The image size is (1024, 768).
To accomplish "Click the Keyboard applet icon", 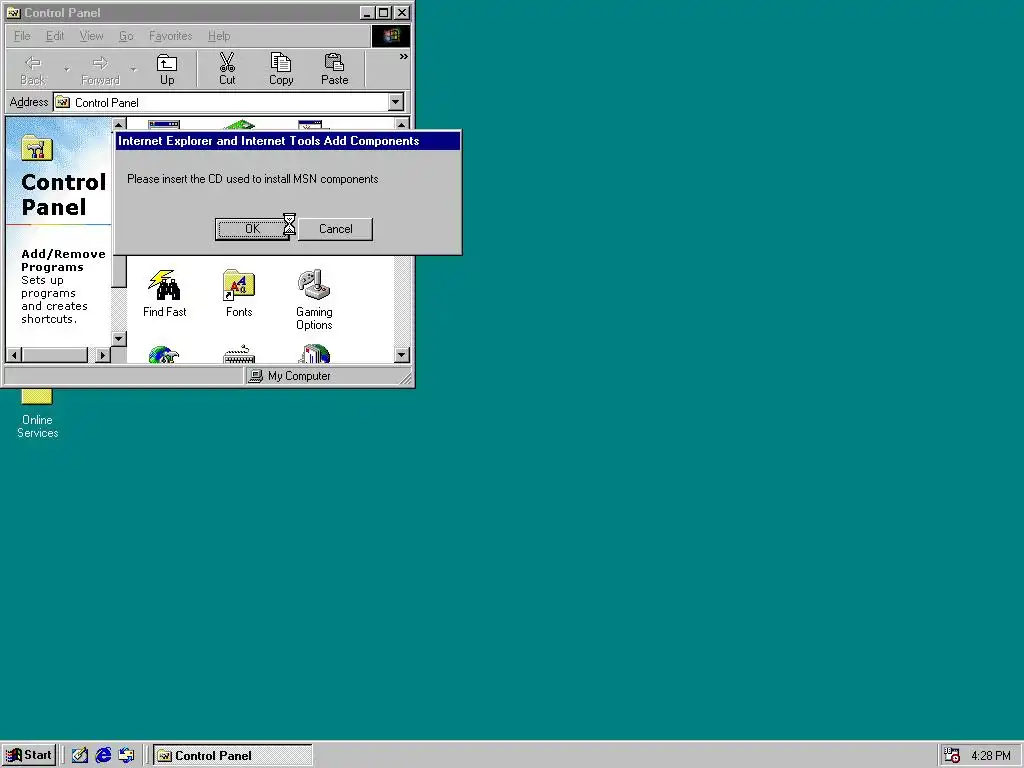I will pyautogui.click(x=239, y=354).
